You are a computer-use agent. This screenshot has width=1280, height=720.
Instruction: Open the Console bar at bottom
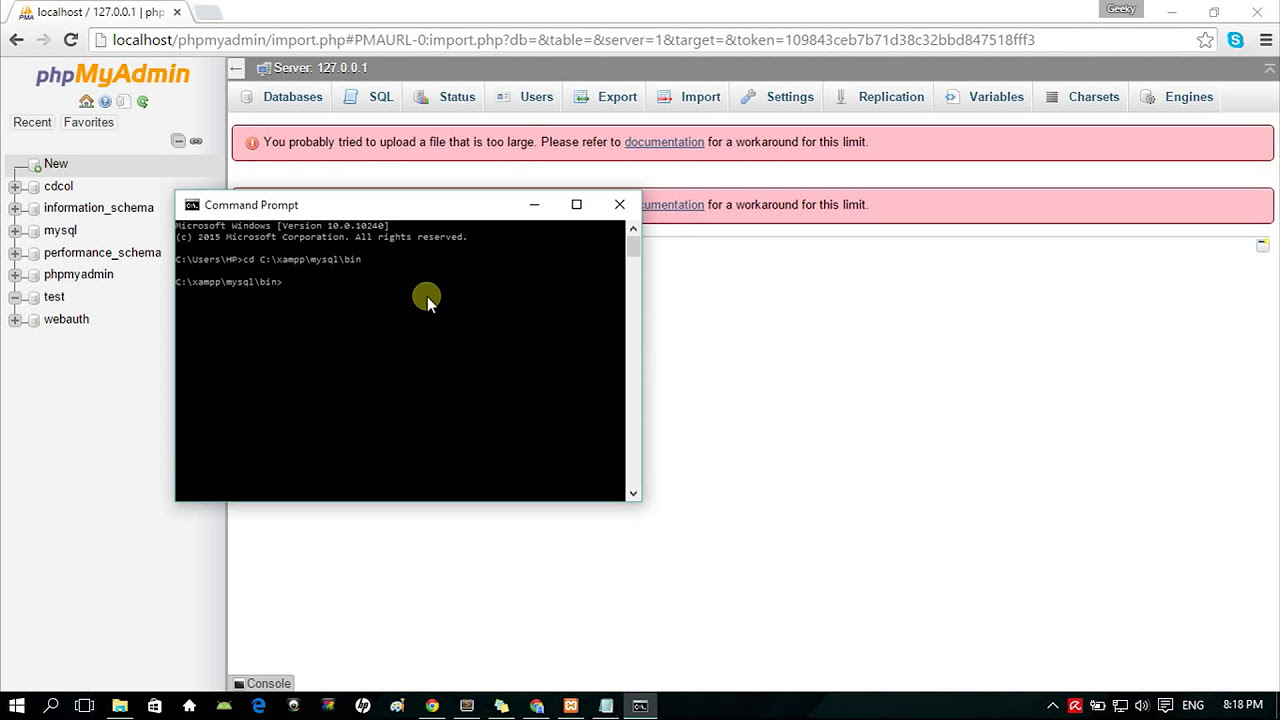[x=262, y=684]
